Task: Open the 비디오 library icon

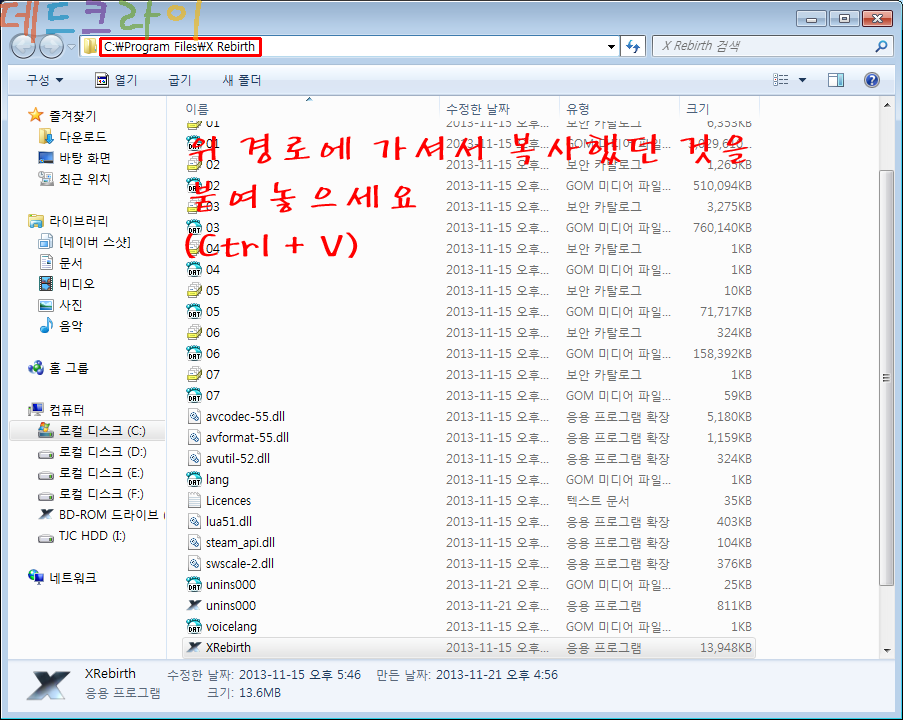Action: [46, 283]
